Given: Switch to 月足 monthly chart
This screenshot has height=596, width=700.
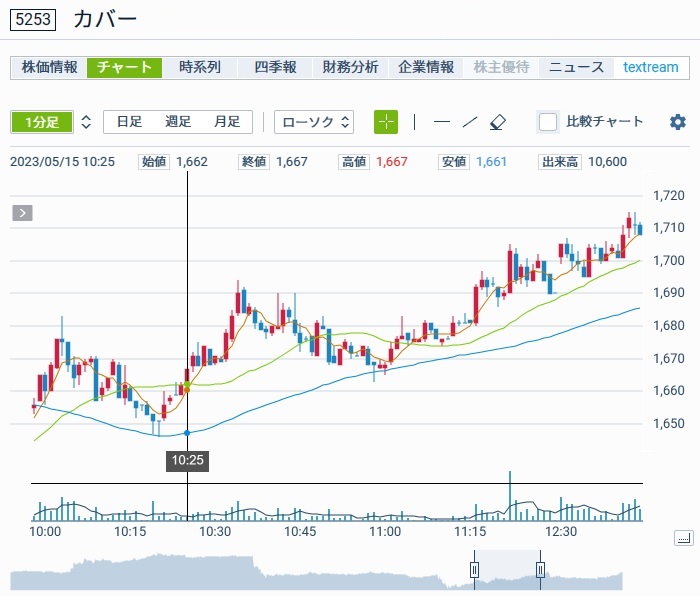Looking at the screenshot, I should (x=227, y=122).
